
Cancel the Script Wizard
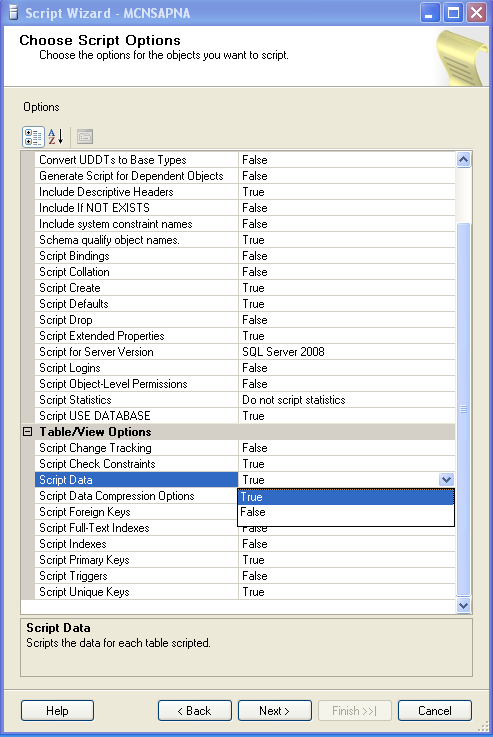click(435, 711)
